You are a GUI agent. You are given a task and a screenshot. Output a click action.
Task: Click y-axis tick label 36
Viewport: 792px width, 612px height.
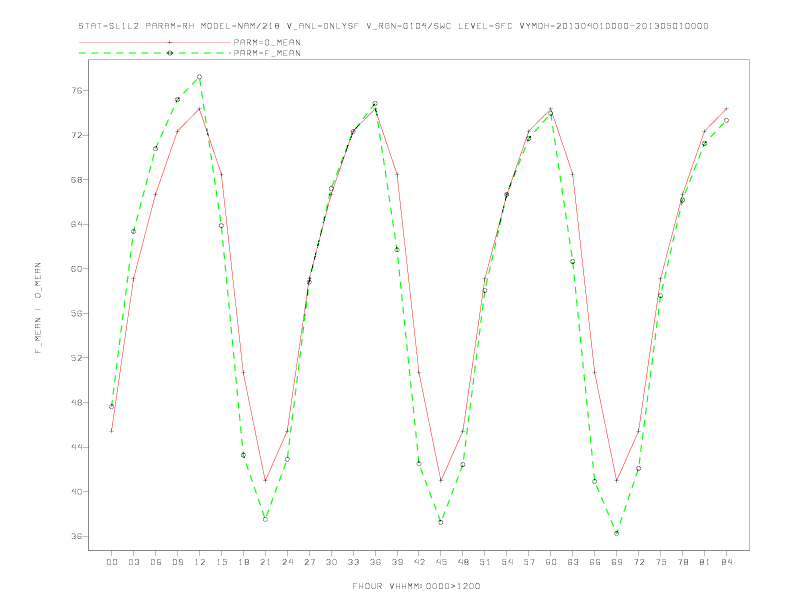[x=77, y=536]
